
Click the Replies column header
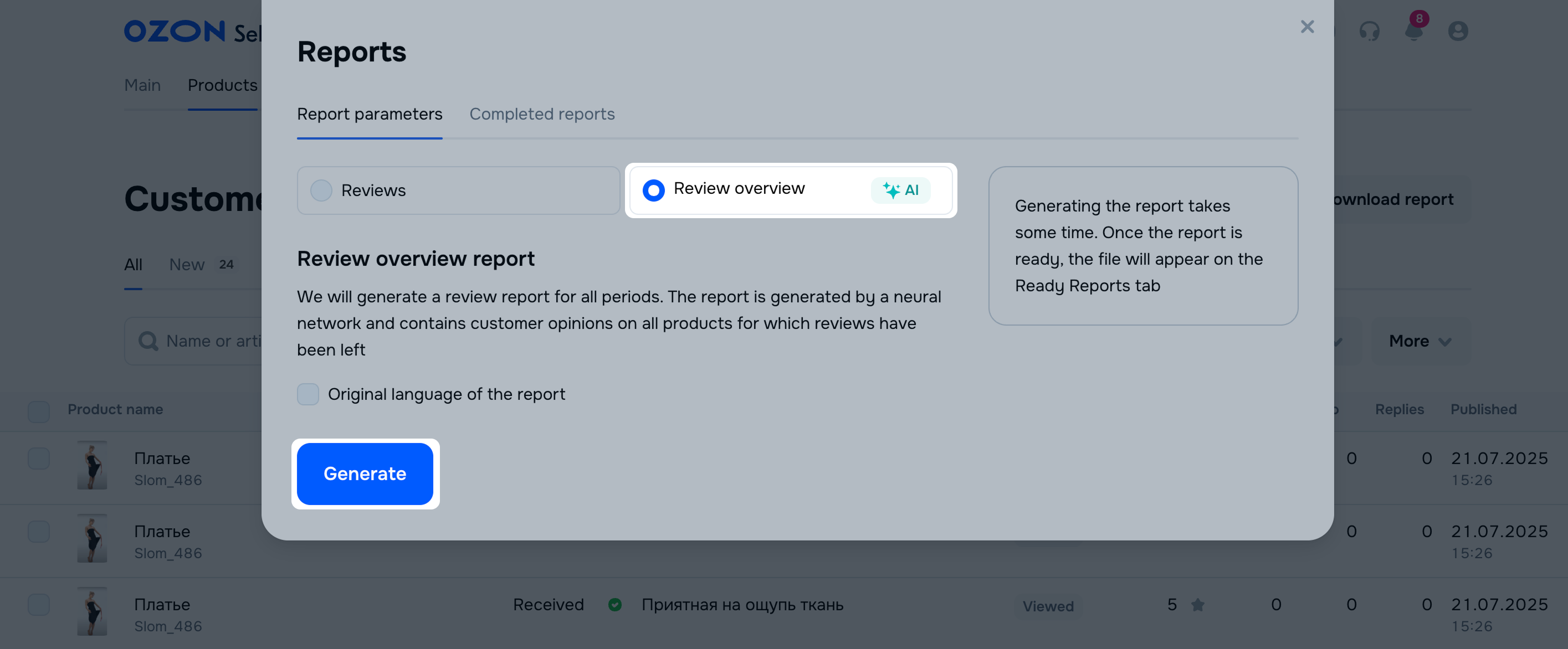pos(1399,409)
